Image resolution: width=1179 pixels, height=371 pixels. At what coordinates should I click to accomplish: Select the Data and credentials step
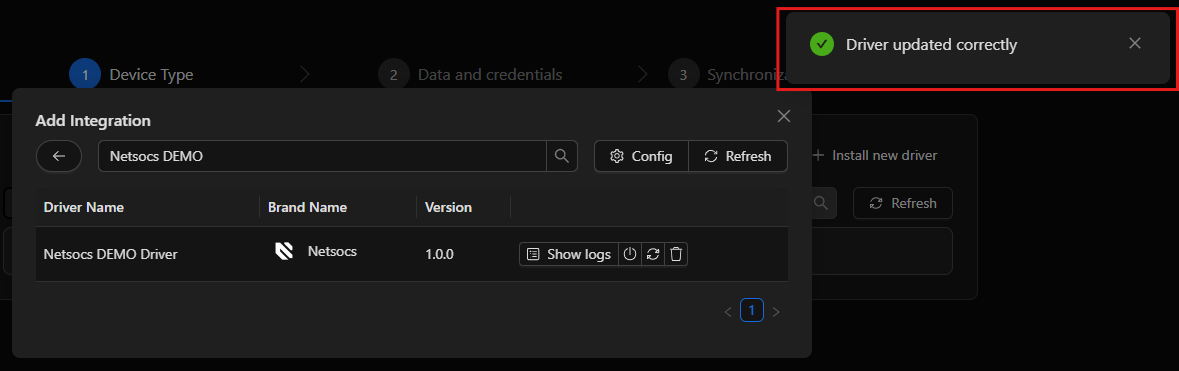click(471, 75)
